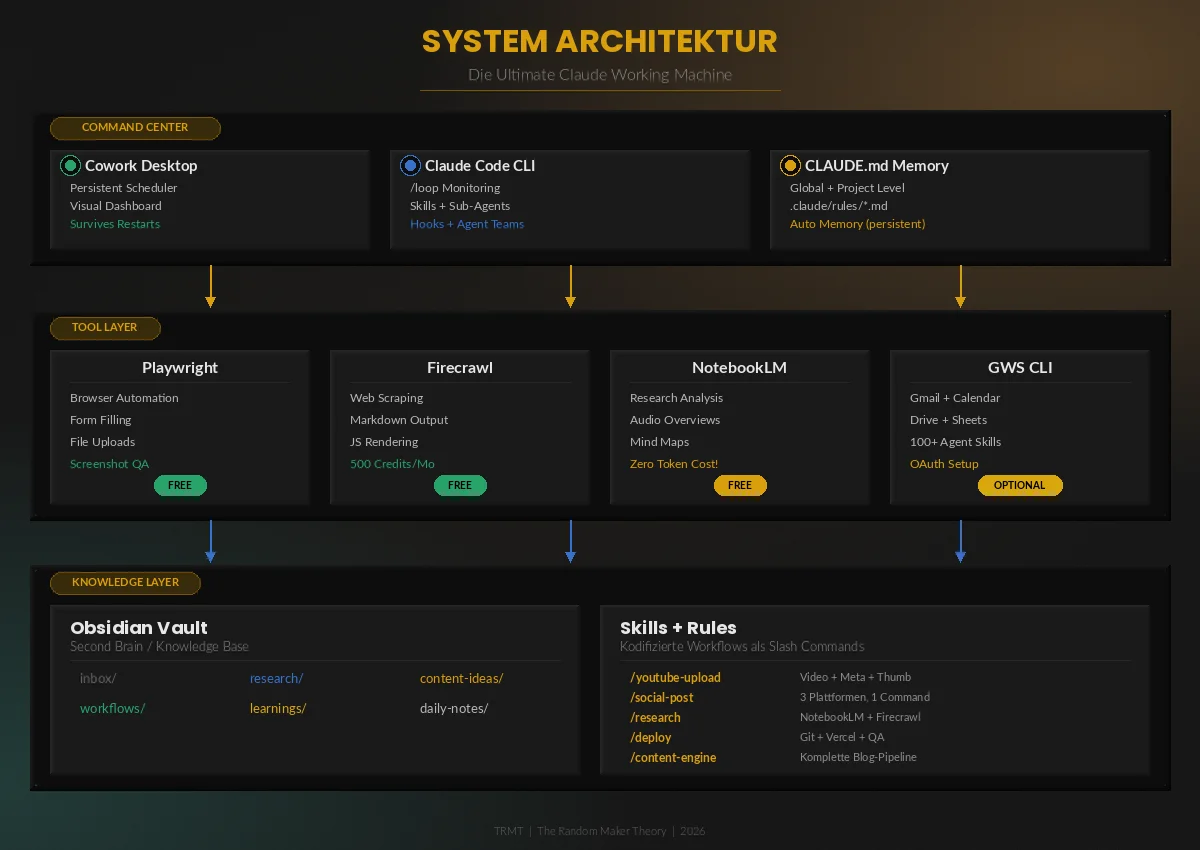Click the OPTIONAL badge under GWS CLI

1020,485
